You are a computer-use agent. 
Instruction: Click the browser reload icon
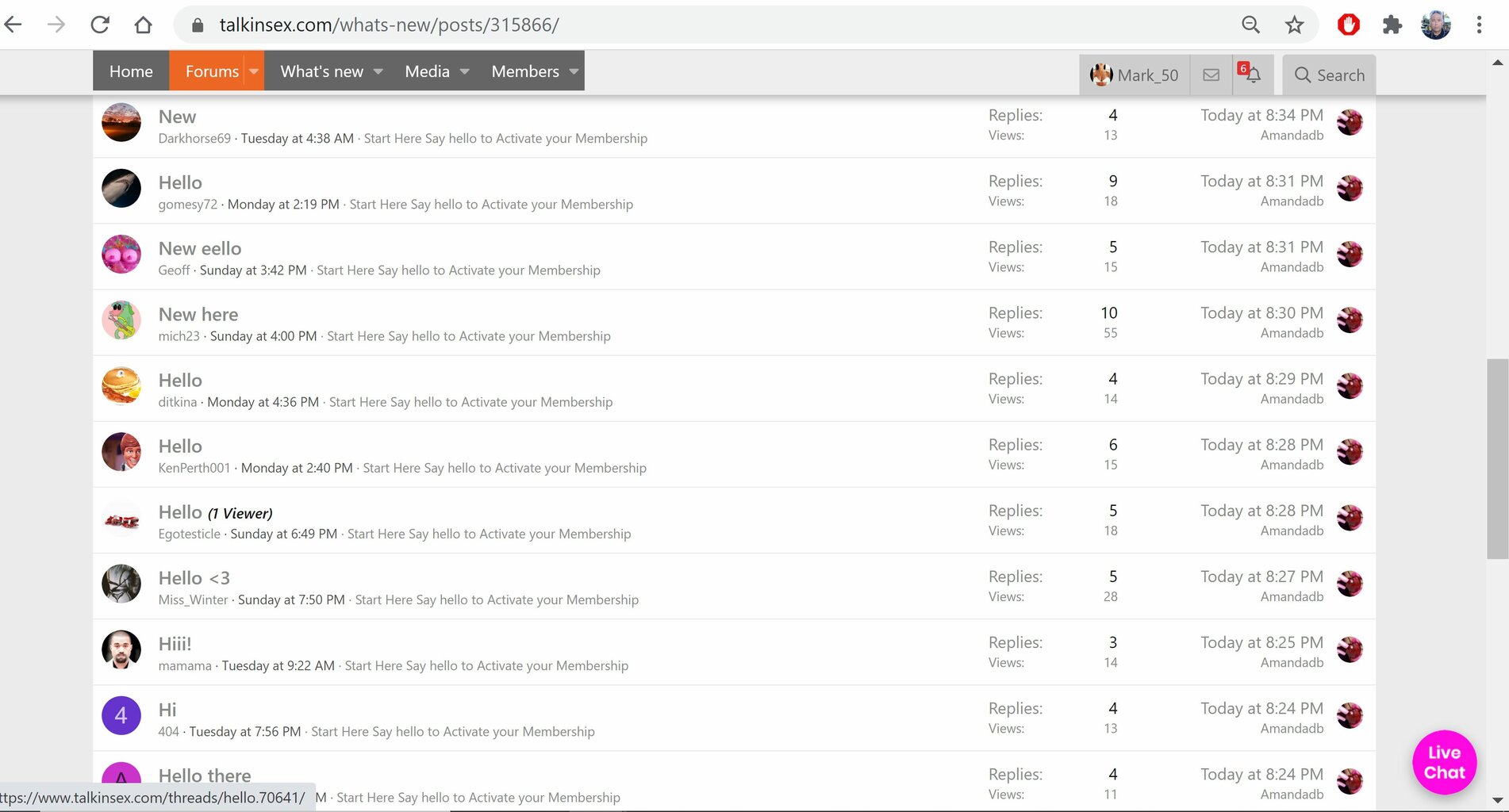[x=100, y=25]
